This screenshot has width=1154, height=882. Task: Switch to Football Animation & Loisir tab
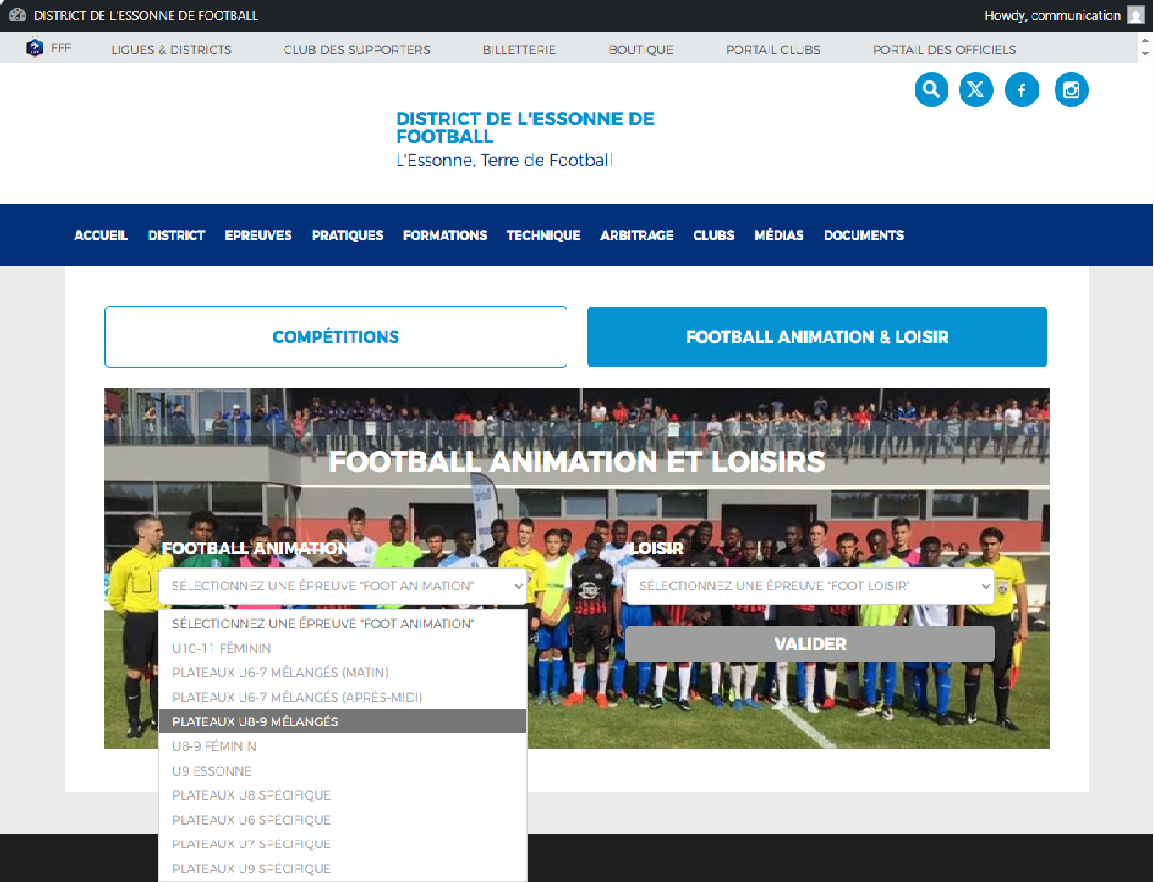[x=817, y=337]
